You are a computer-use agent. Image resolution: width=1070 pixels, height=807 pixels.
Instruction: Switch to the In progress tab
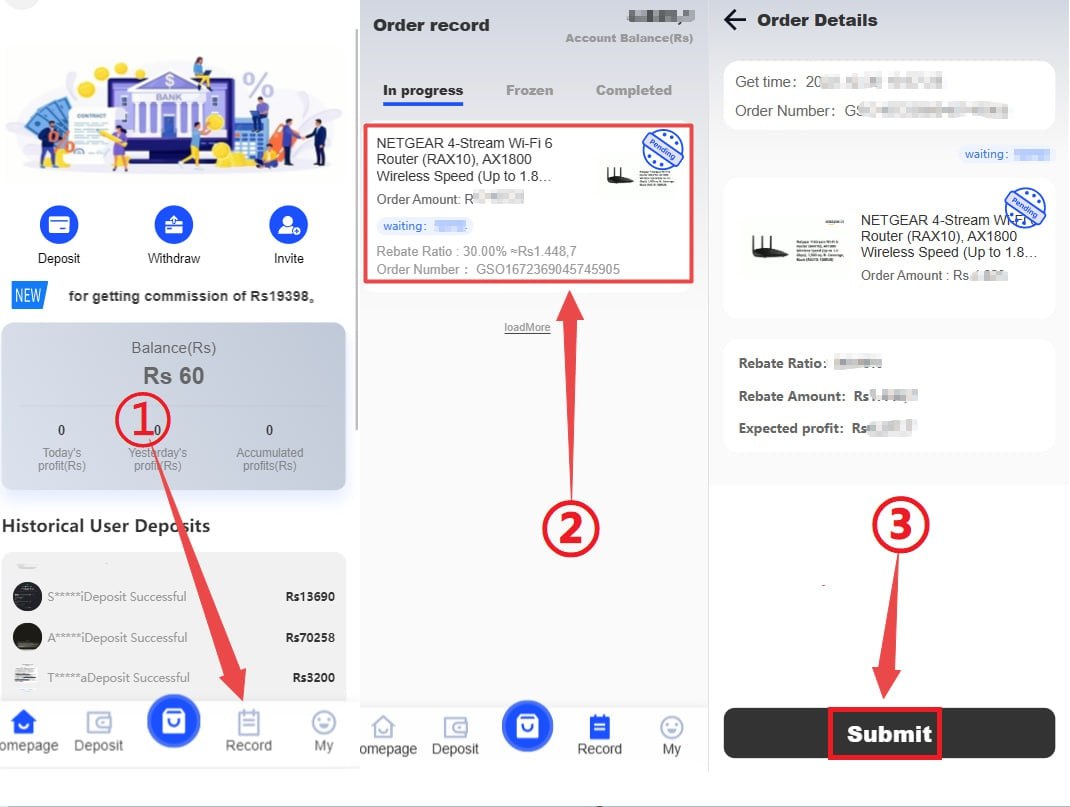coord(423,91)
